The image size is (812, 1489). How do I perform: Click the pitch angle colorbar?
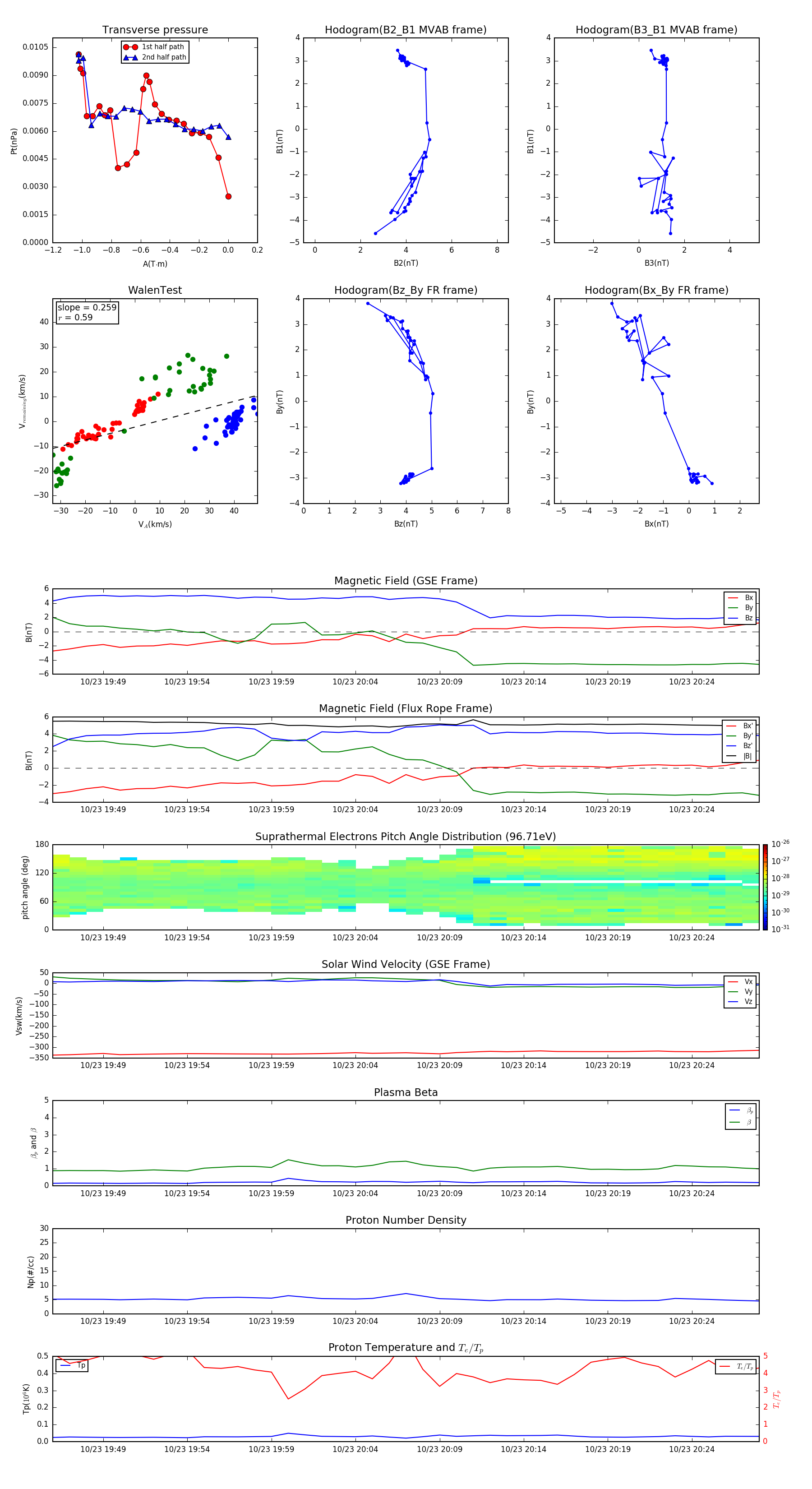765,887
